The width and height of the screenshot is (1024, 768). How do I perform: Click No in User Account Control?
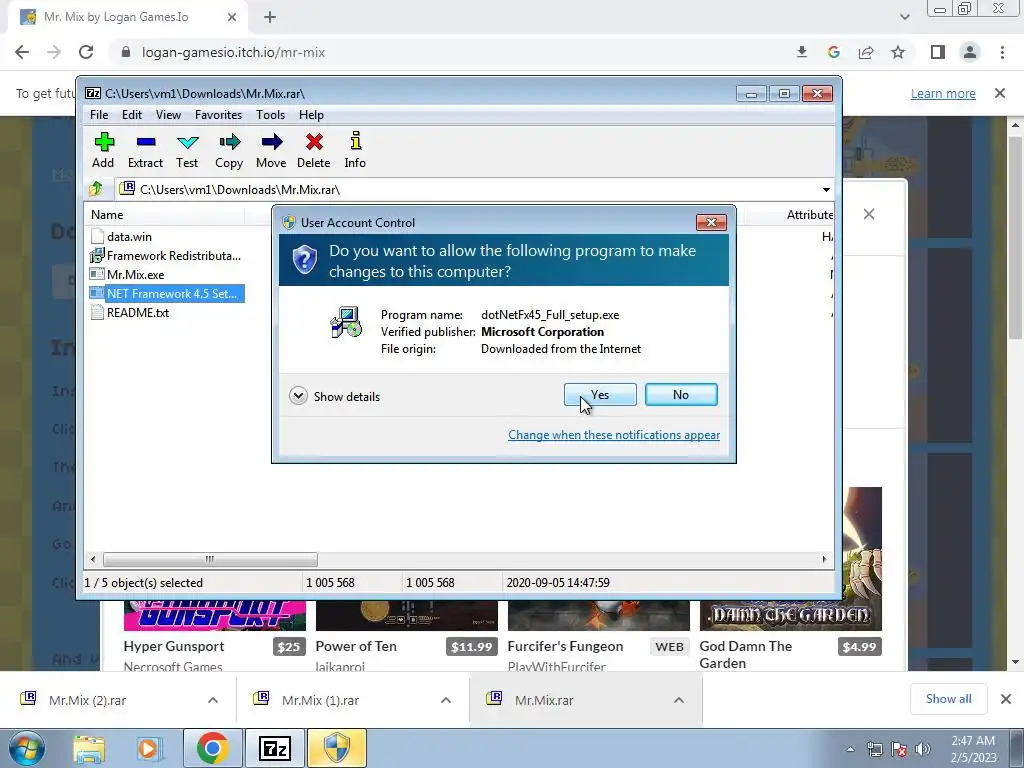click(x=681, y=394)
